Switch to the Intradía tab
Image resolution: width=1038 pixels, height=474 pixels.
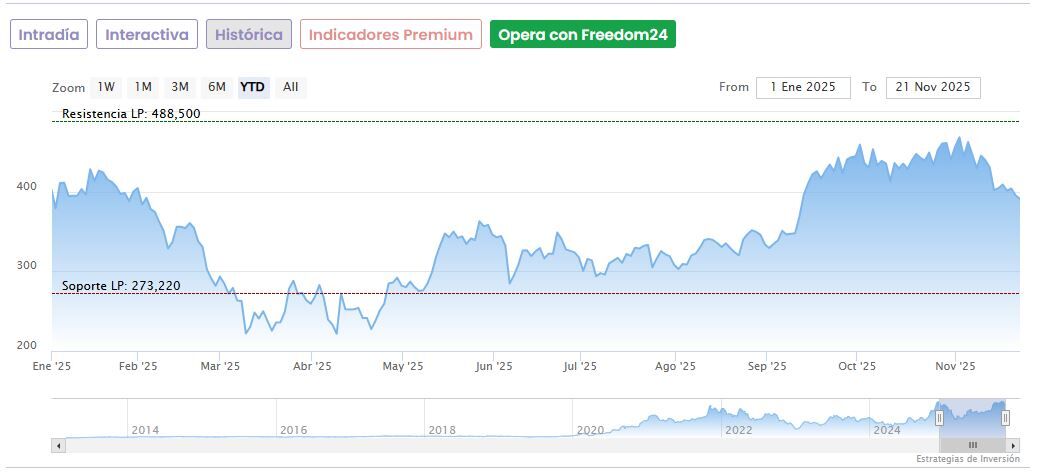49,34
